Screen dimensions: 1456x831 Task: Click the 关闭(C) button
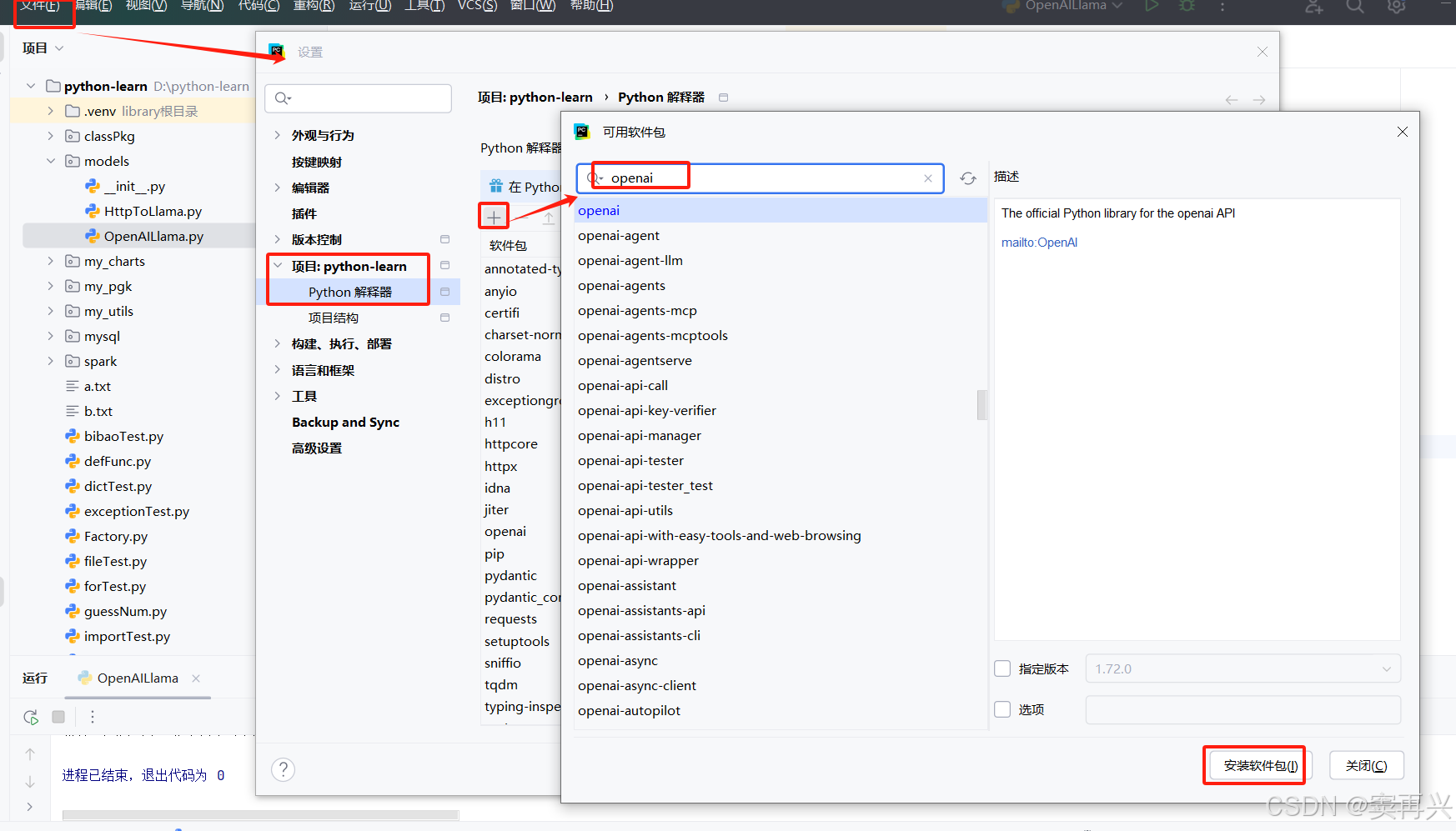tap(1366, 766)
